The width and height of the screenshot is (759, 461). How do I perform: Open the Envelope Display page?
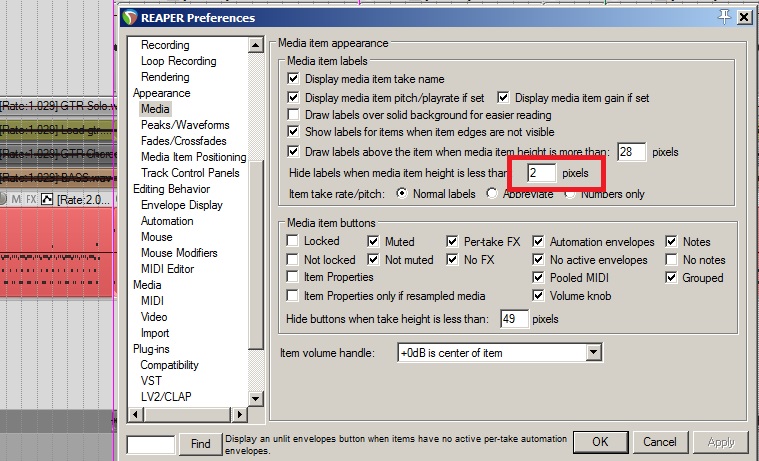tap(182, 205)
